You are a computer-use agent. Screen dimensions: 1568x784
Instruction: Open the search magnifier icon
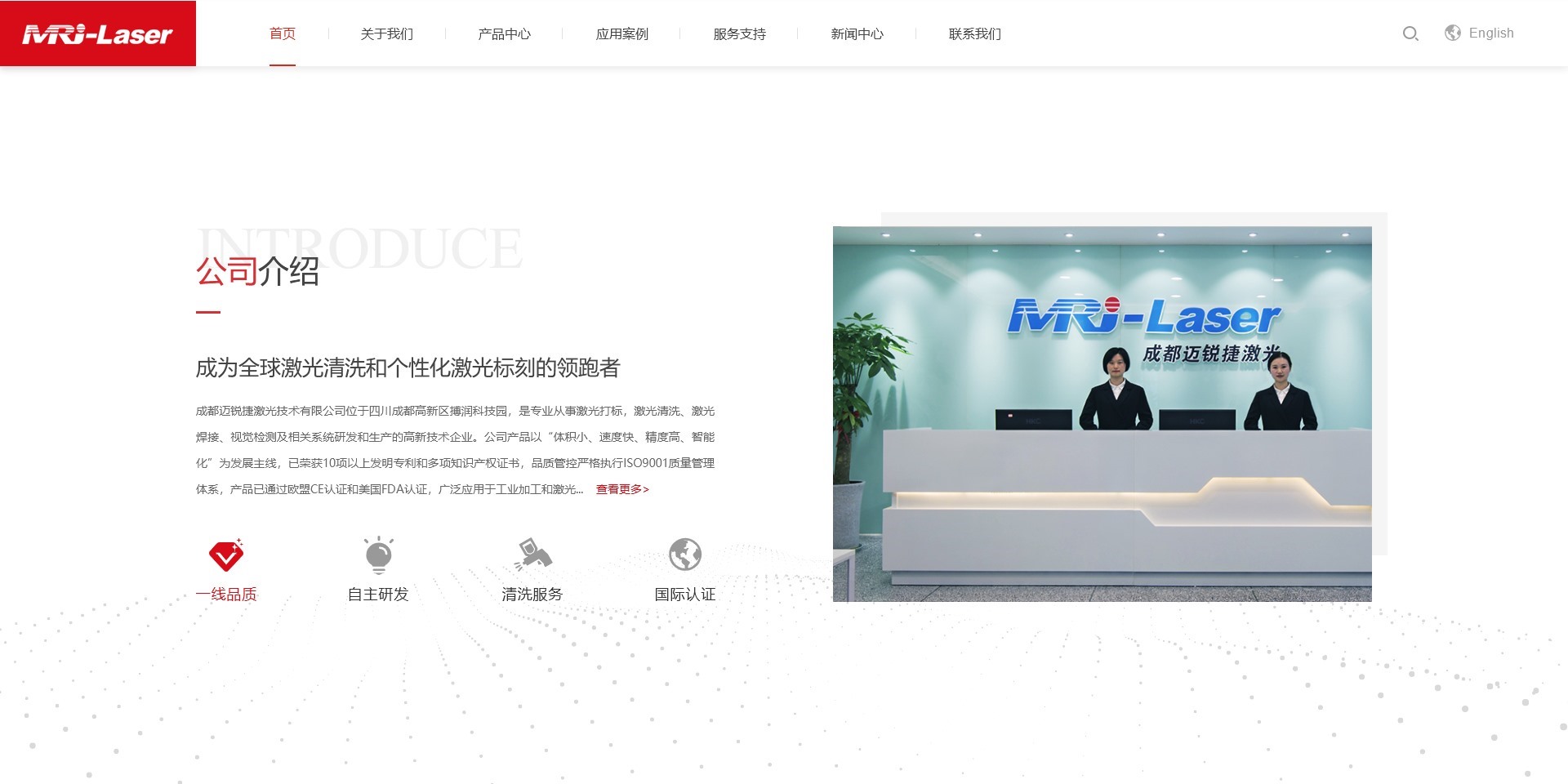tap(1410, 33)
